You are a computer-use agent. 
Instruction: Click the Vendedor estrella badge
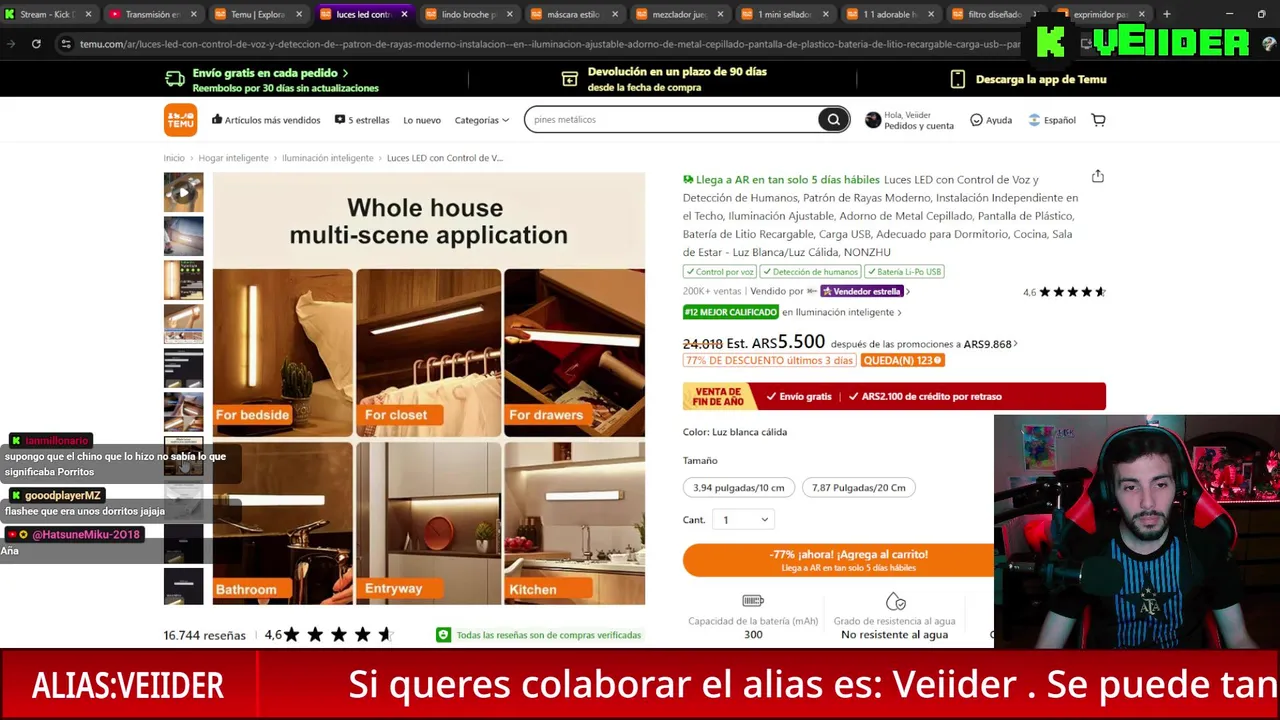click(x=862, y=291)
